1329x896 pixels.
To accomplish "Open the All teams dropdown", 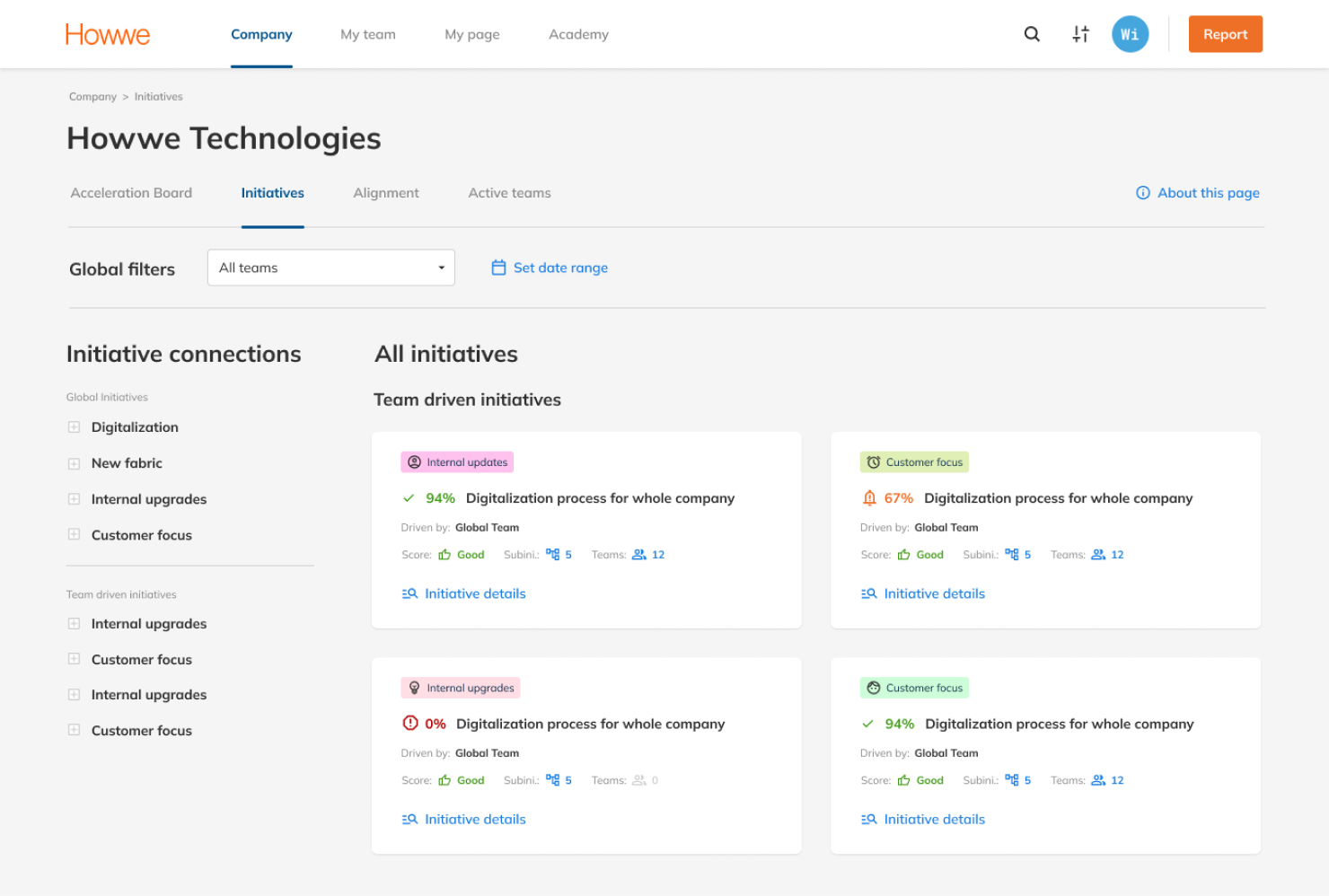I will (x=330, y=268).
